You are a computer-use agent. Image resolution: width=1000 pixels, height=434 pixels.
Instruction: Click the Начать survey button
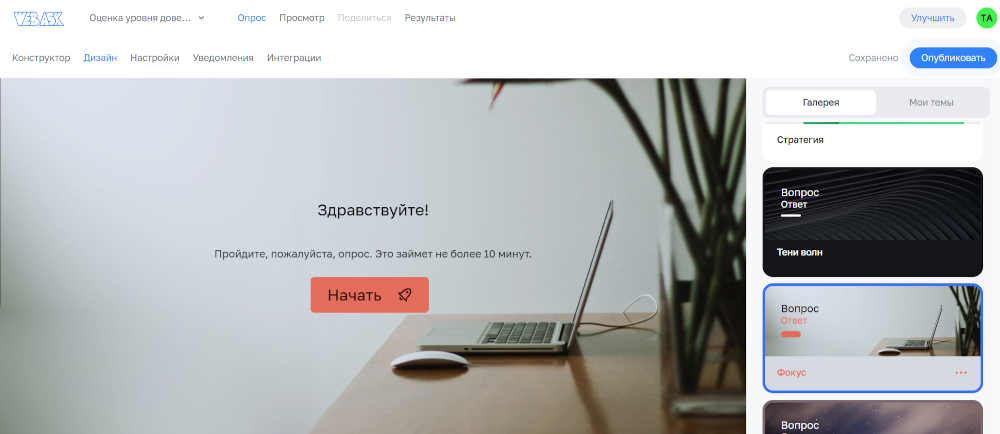[370, 295]
